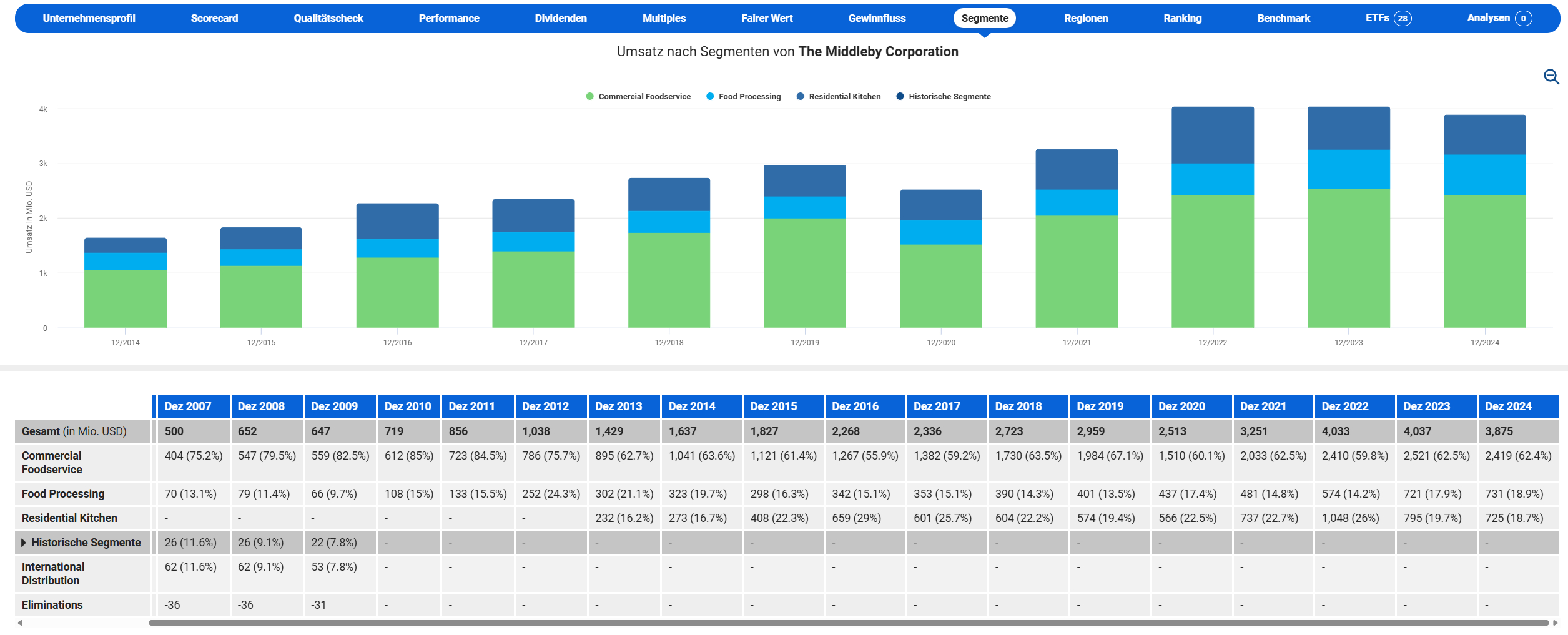This screenshot has height=635, width=1568.
Task: Select the Regionen tab
Action: click(1085, 18)
